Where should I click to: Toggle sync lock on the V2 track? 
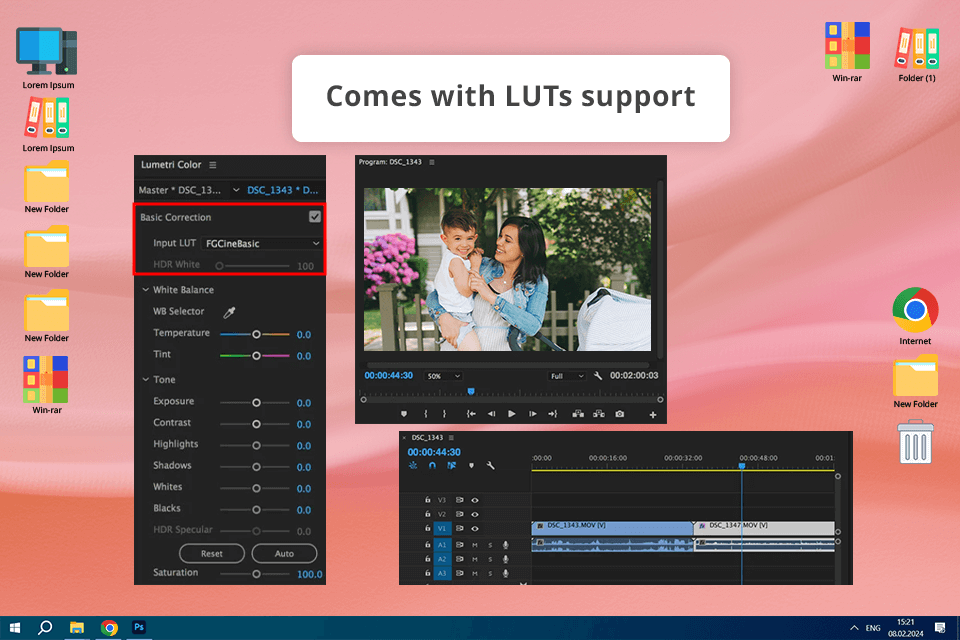[x=459, y=514]
